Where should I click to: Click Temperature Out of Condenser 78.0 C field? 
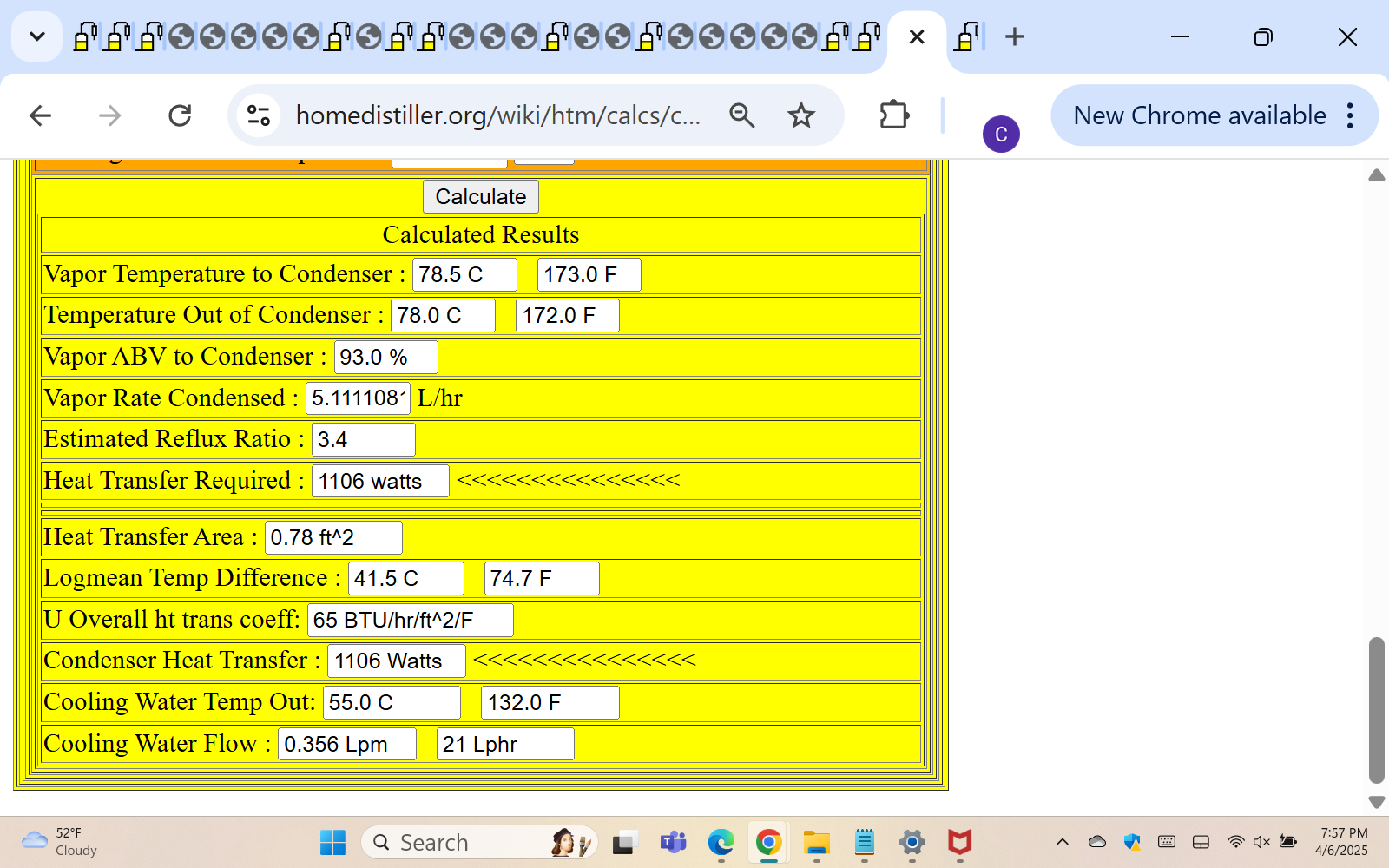(x=443, y=315)
